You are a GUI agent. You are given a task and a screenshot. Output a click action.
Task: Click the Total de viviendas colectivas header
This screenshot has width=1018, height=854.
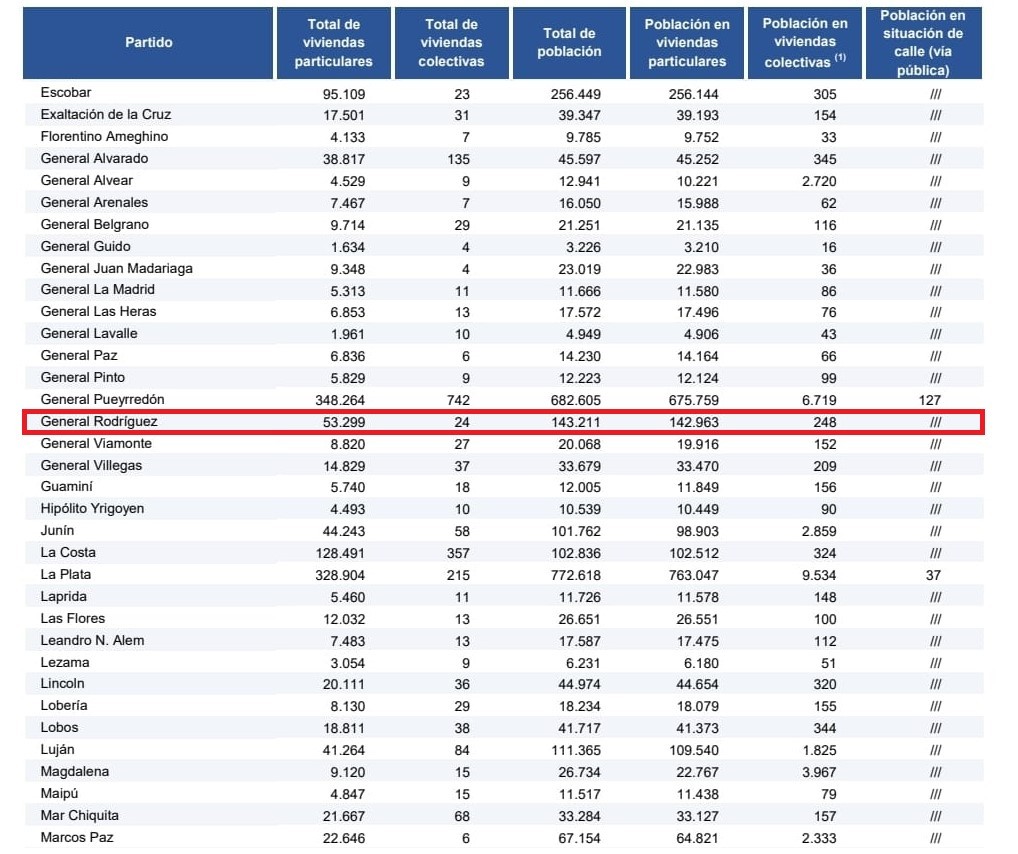tap(452, 43)
